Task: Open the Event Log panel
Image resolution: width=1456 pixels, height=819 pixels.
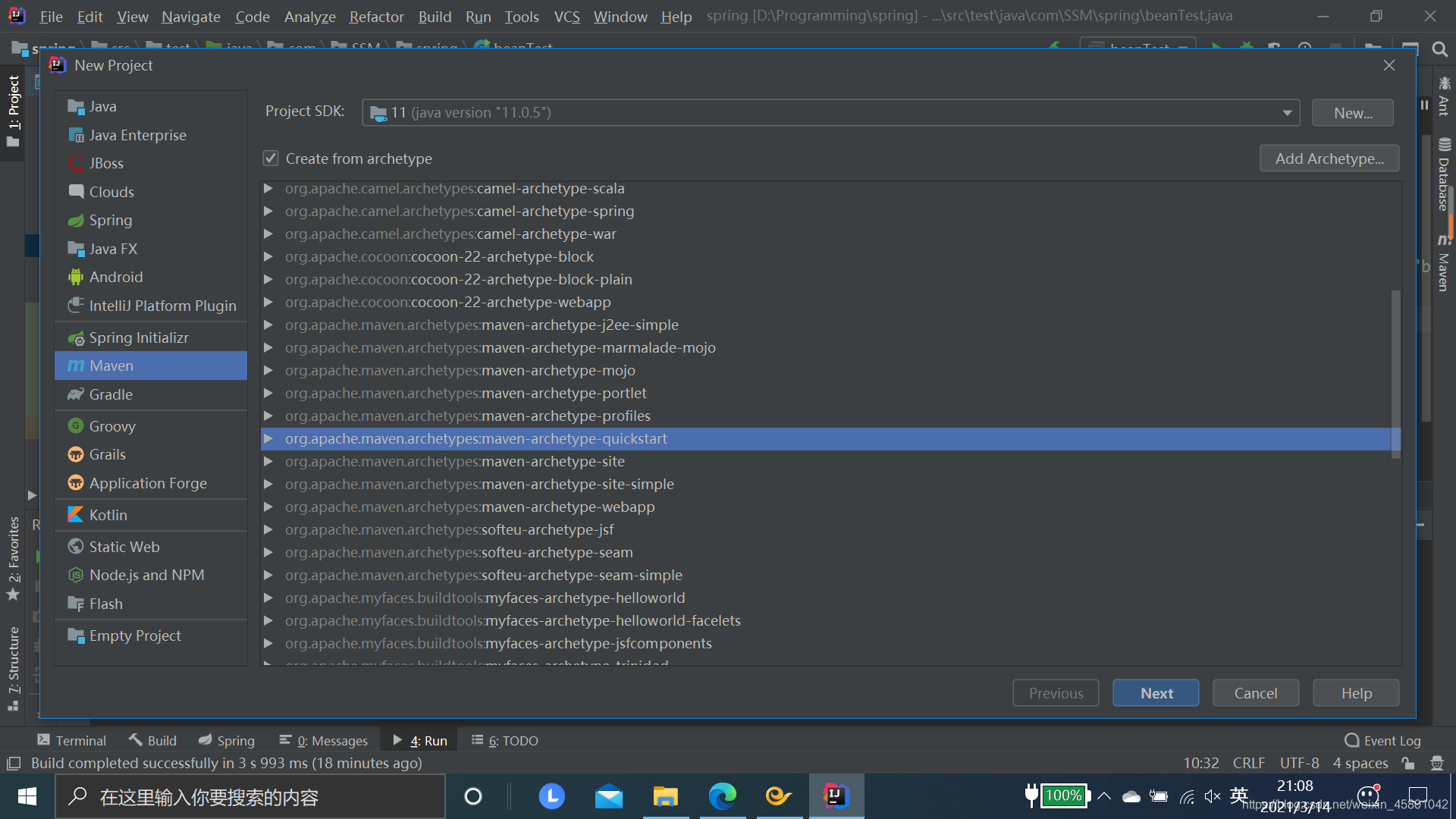Action: point(1382,740)
